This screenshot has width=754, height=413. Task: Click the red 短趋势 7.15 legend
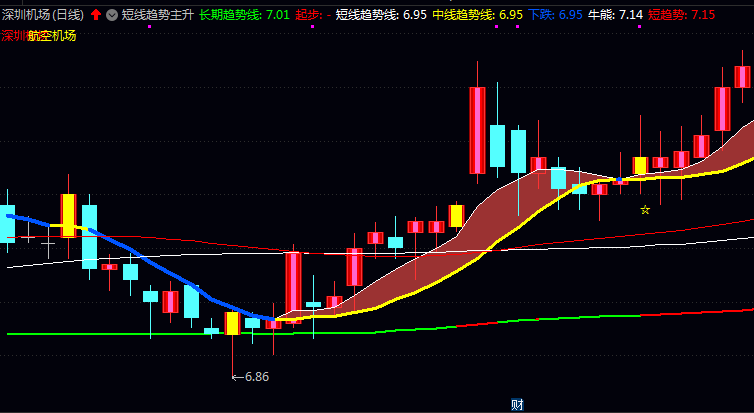[681, 15]
